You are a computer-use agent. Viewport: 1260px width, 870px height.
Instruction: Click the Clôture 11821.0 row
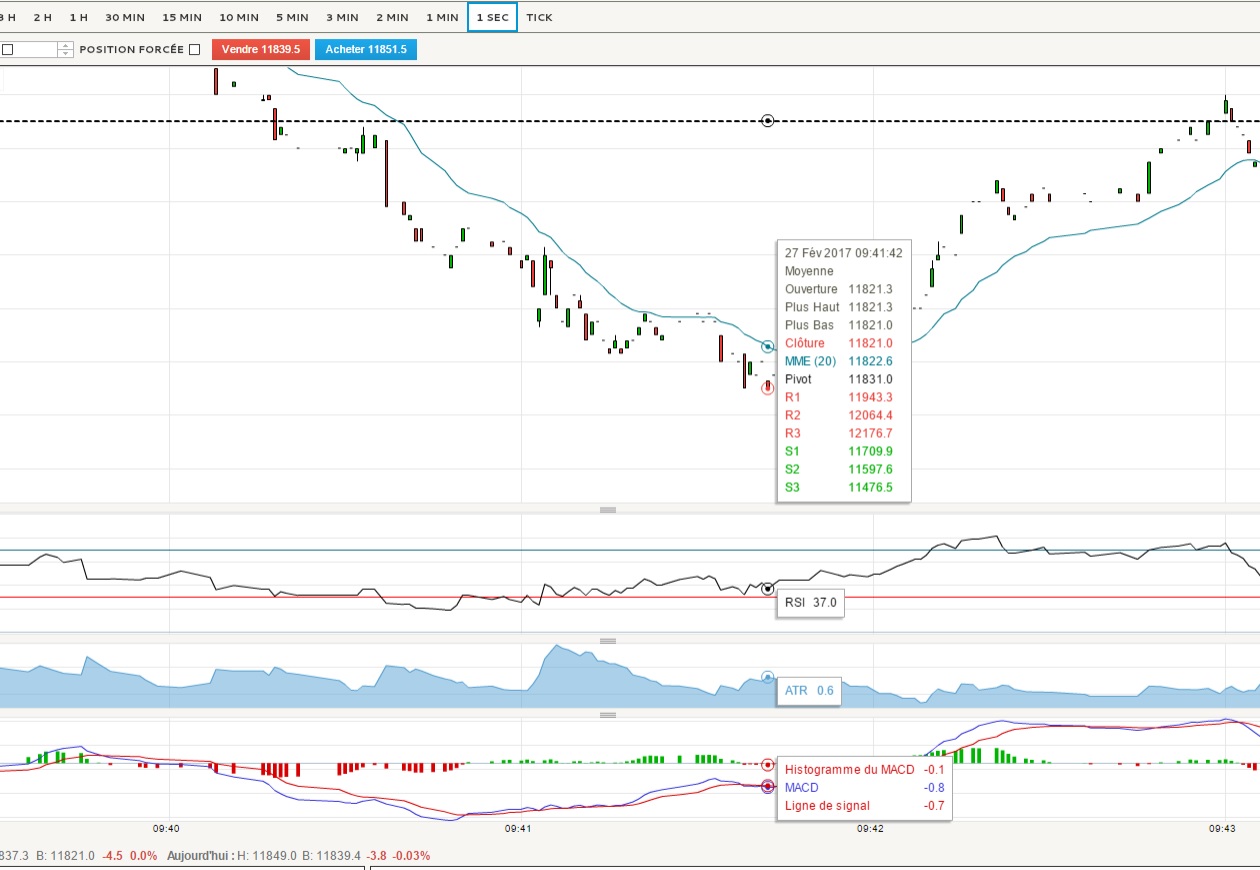tap(839, 343)
